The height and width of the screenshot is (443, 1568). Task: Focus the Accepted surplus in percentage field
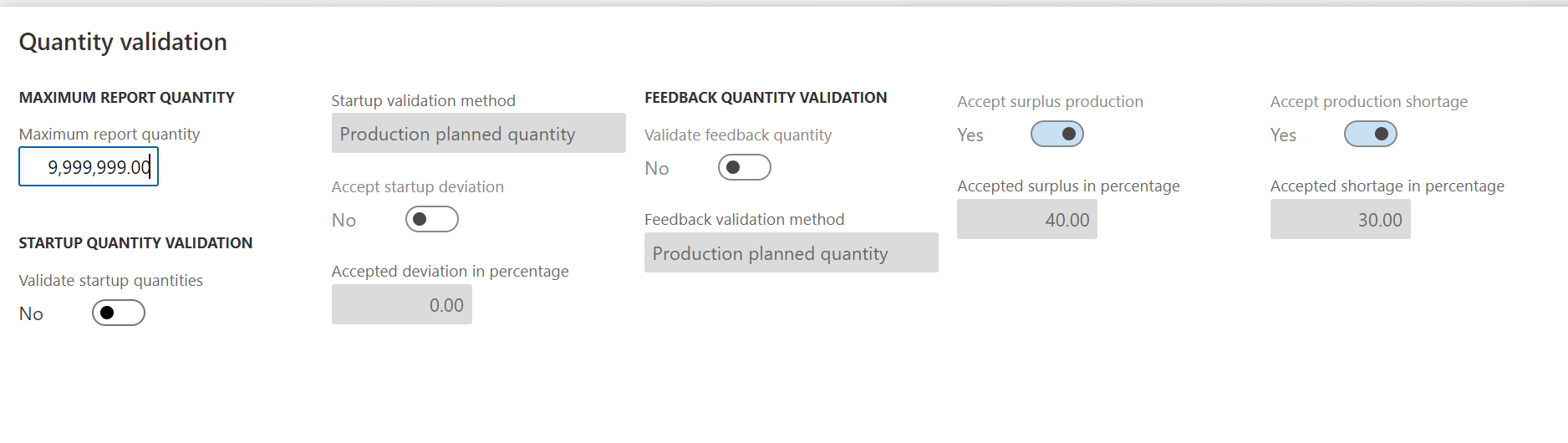(x=1026, y=220)
